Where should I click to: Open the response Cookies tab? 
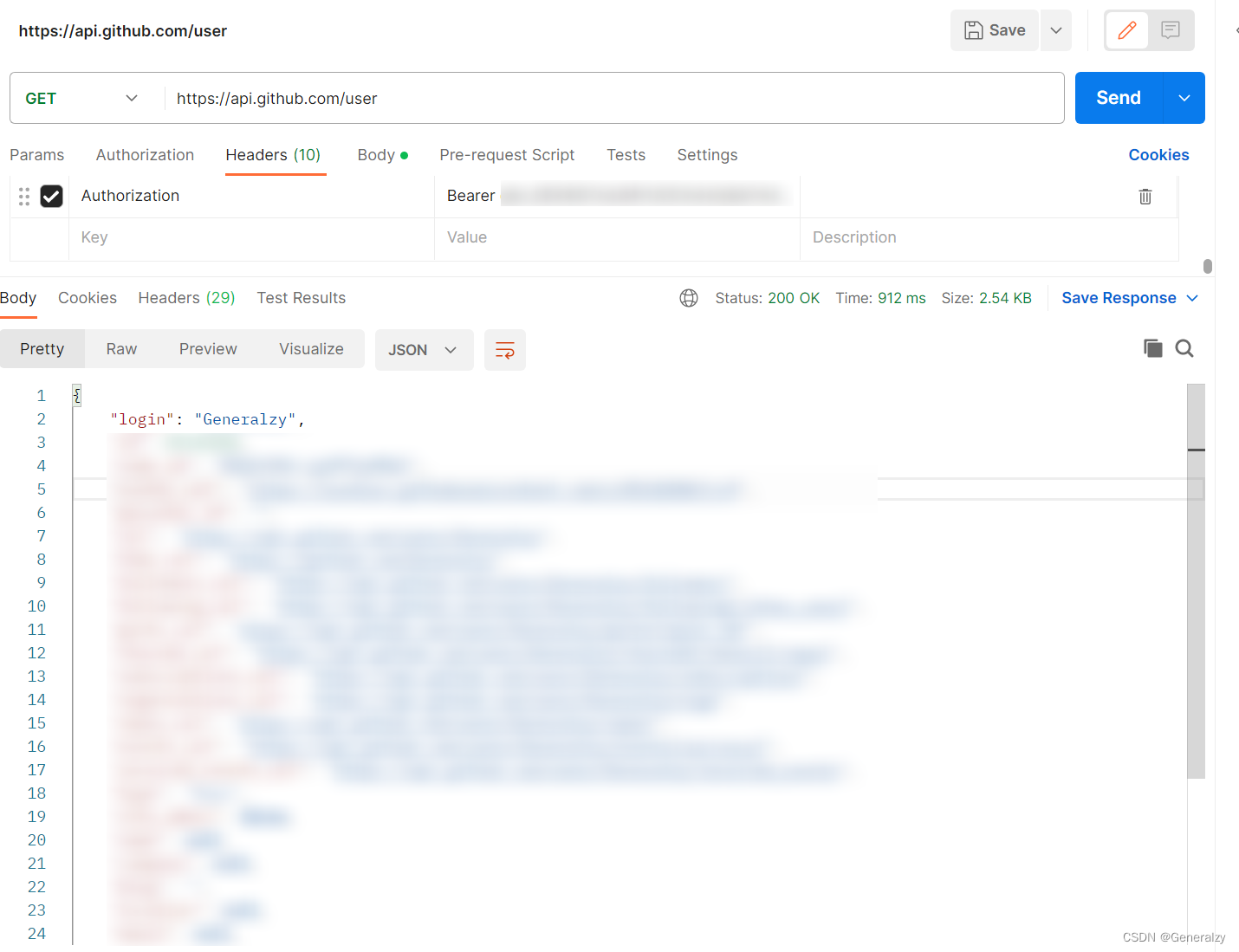click(88, 298)
